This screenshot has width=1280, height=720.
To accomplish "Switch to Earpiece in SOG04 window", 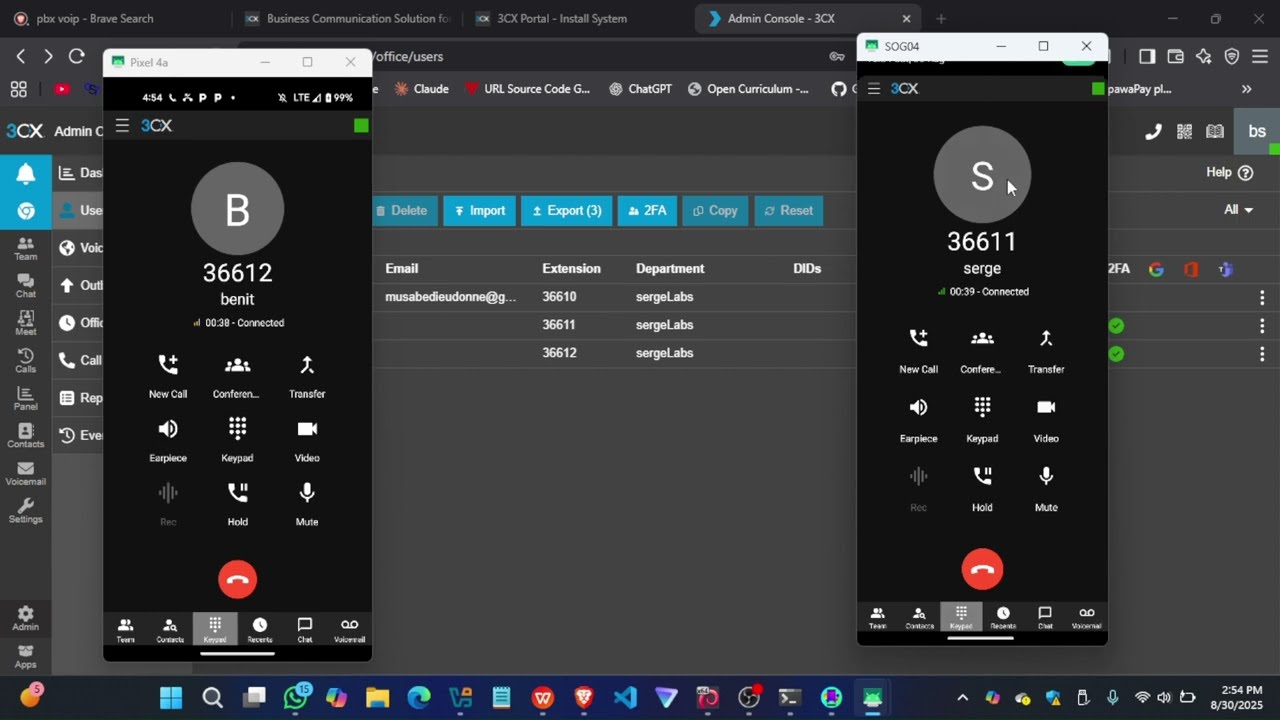I will pyautogui.click(x=918, y=420).
